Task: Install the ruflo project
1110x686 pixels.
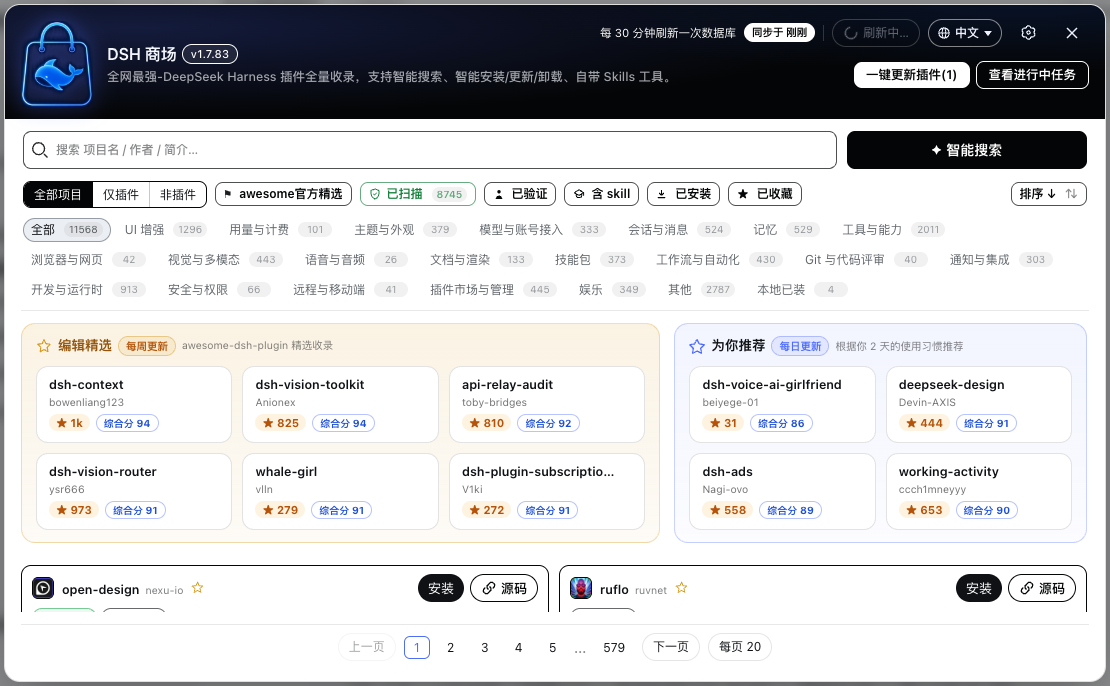Action: [x=978, y=588]
